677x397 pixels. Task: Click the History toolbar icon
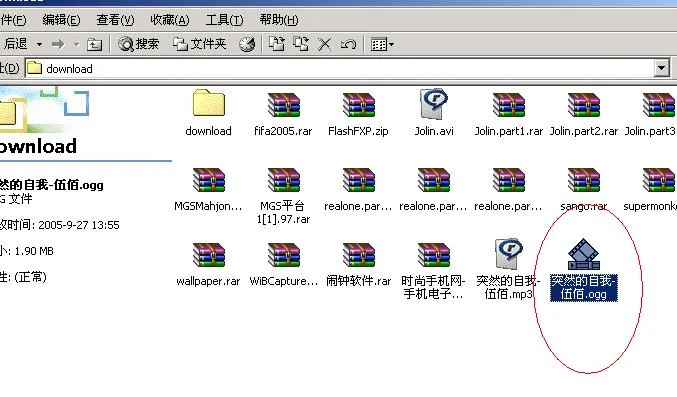tap(247, 44)
